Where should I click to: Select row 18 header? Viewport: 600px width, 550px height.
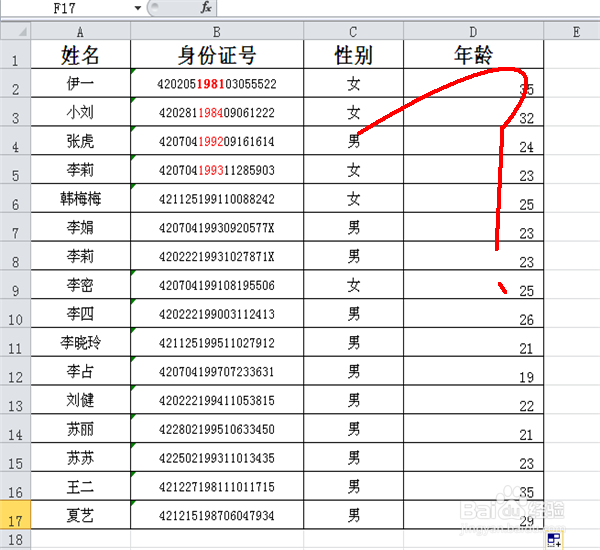click(16, 539)
